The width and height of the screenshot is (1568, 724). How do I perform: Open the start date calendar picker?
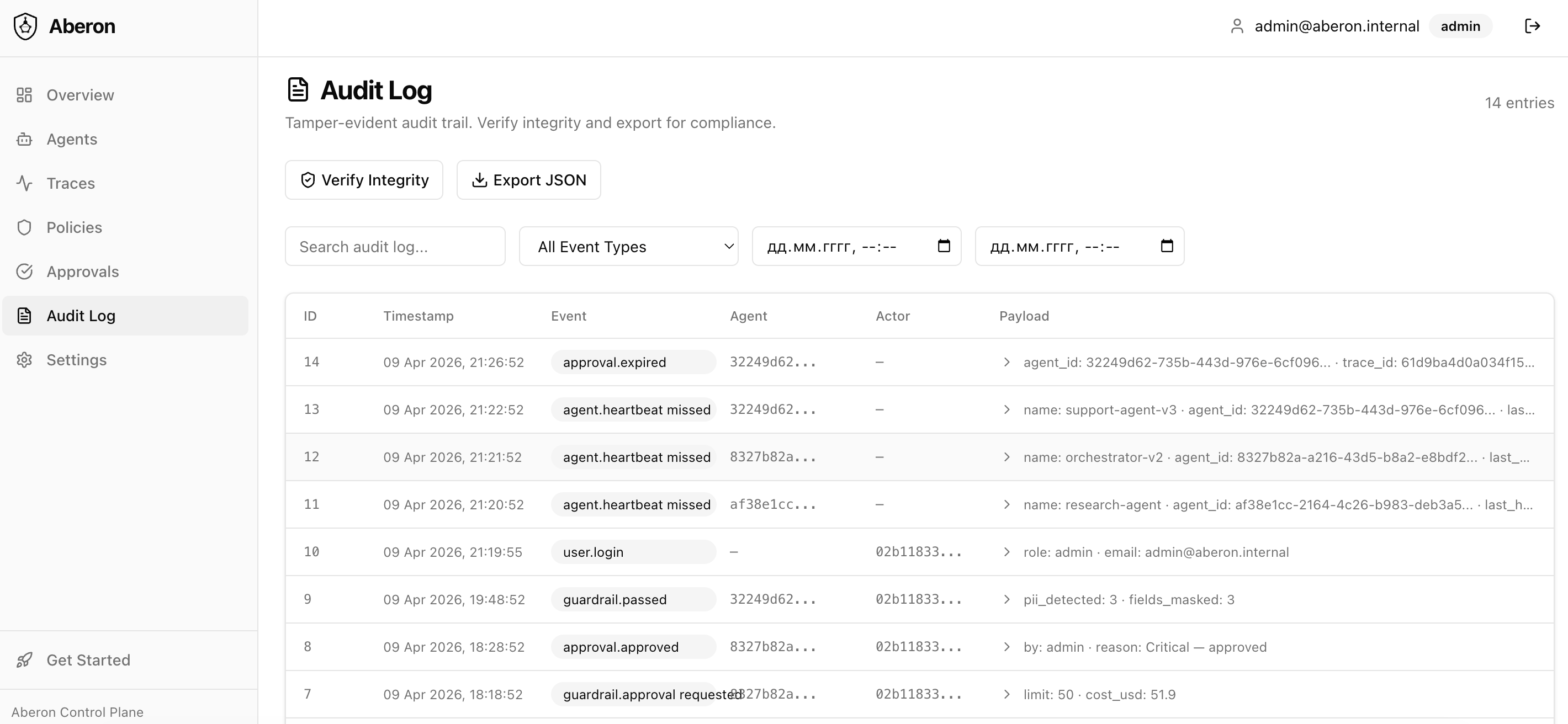944,247
